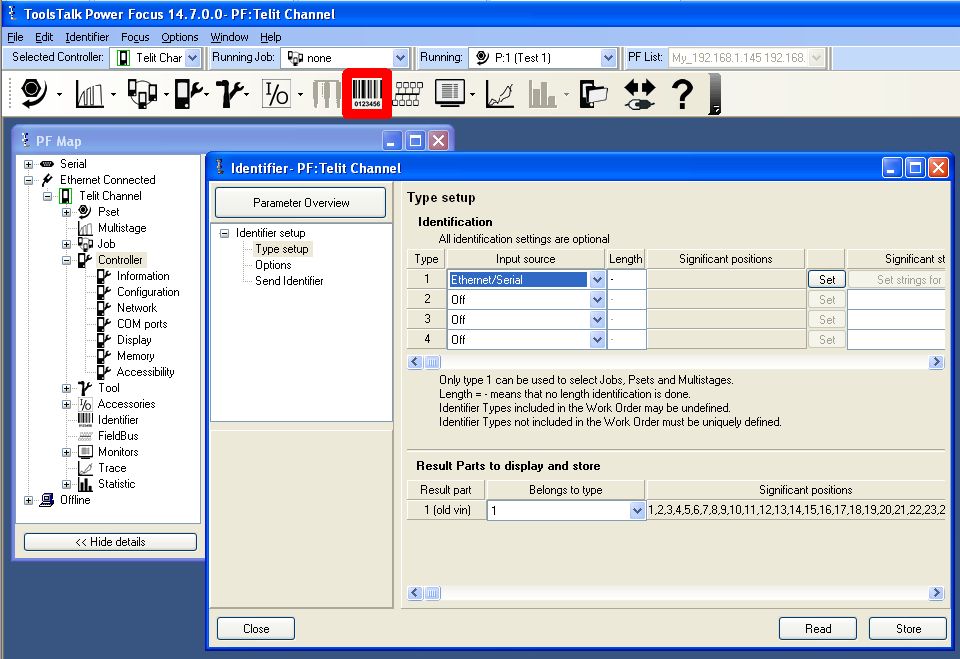Expand the Serial node in PF Map
This screenshot has height=659, width=960.
coord(28,164)
